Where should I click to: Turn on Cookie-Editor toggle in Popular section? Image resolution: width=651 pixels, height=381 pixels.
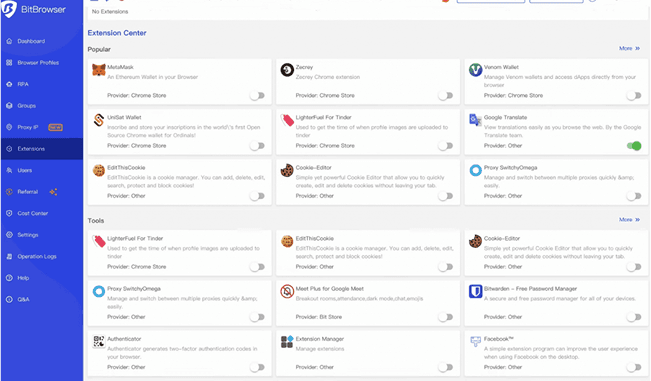pos(445,196)
